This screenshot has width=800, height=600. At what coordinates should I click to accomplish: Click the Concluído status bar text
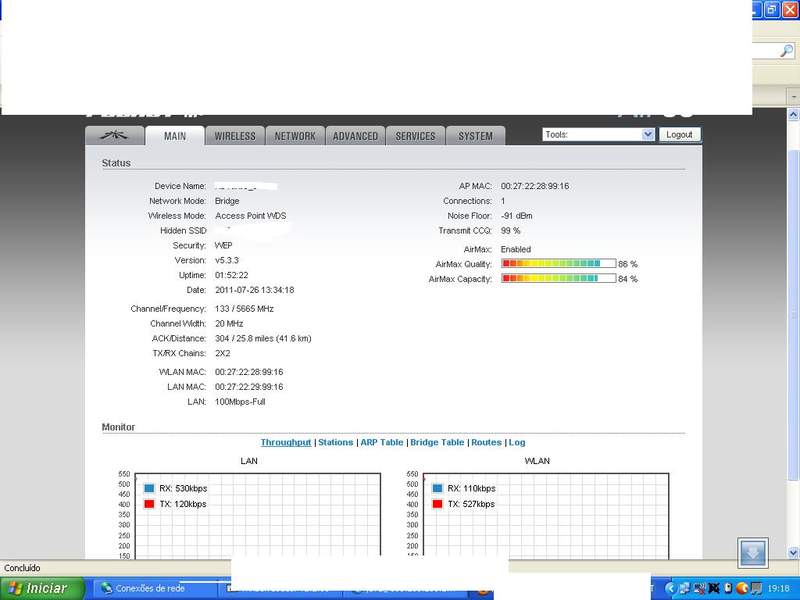point(22,568)
